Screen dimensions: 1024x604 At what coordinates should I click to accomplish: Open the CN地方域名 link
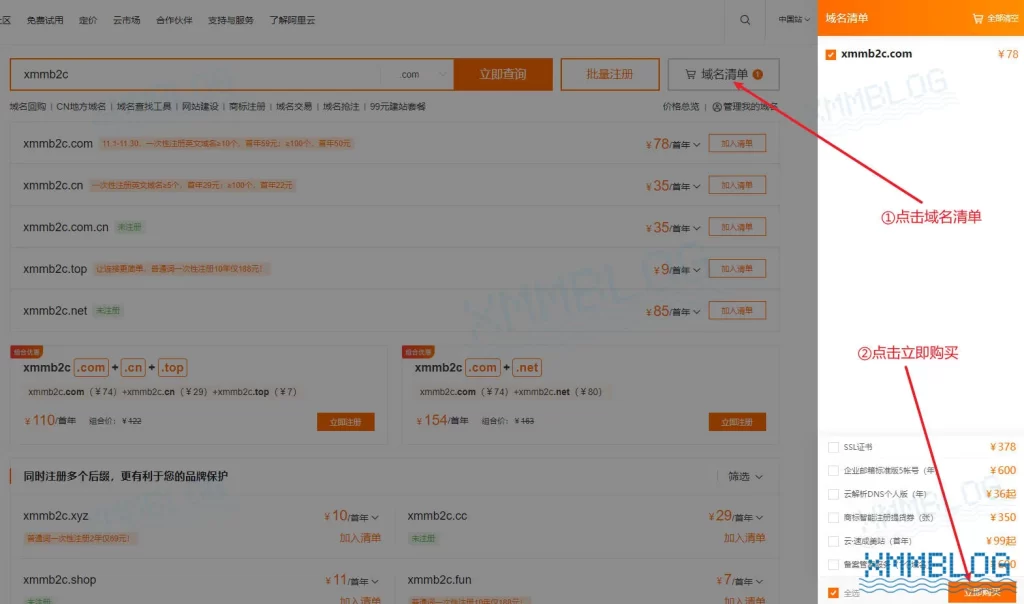pos(81,106)
